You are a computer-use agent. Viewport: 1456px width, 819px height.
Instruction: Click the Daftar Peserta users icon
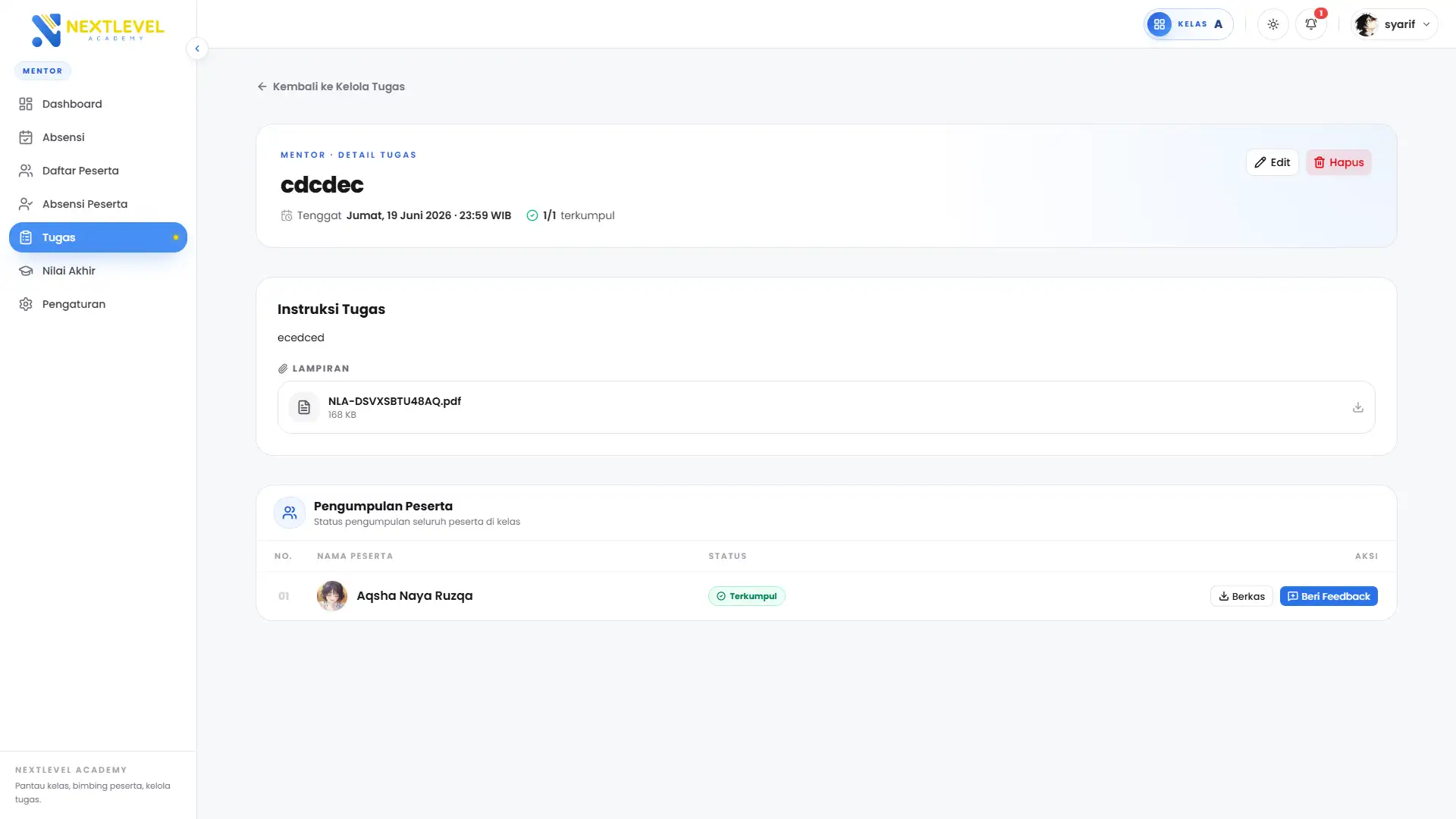[26, 171]
